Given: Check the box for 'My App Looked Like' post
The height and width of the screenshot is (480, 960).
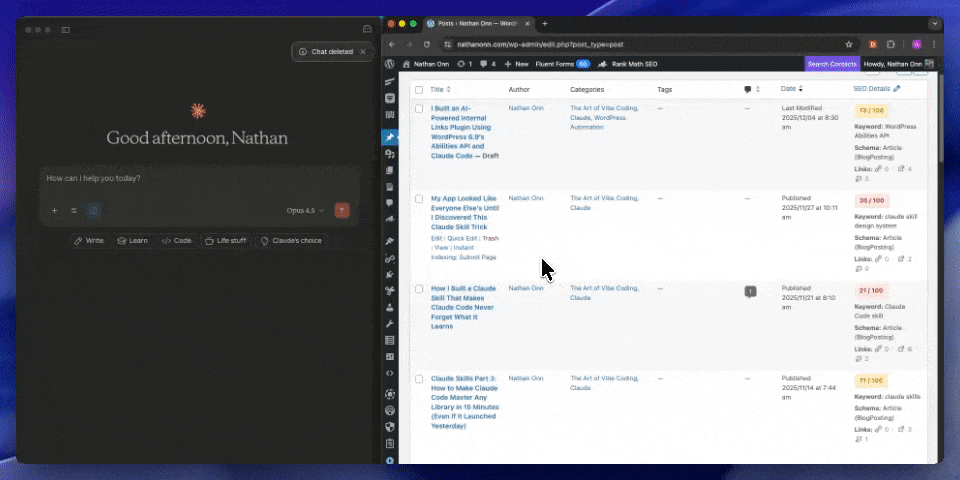Looking at the screenshot, I should [x=419, y=199].
